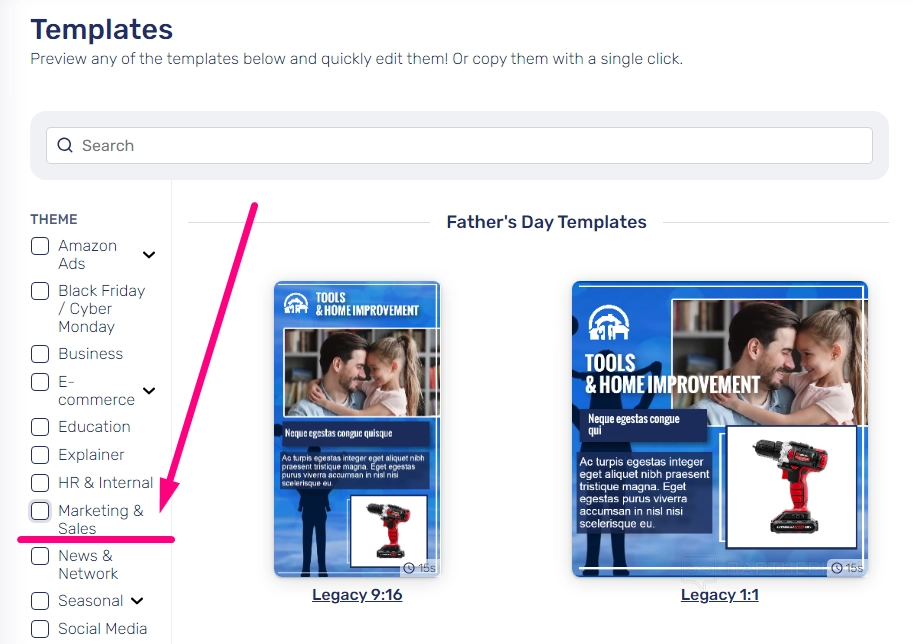Check the News & Network checkbox
The height and width of the screenshot is (644, 913).
pos(40,556)
